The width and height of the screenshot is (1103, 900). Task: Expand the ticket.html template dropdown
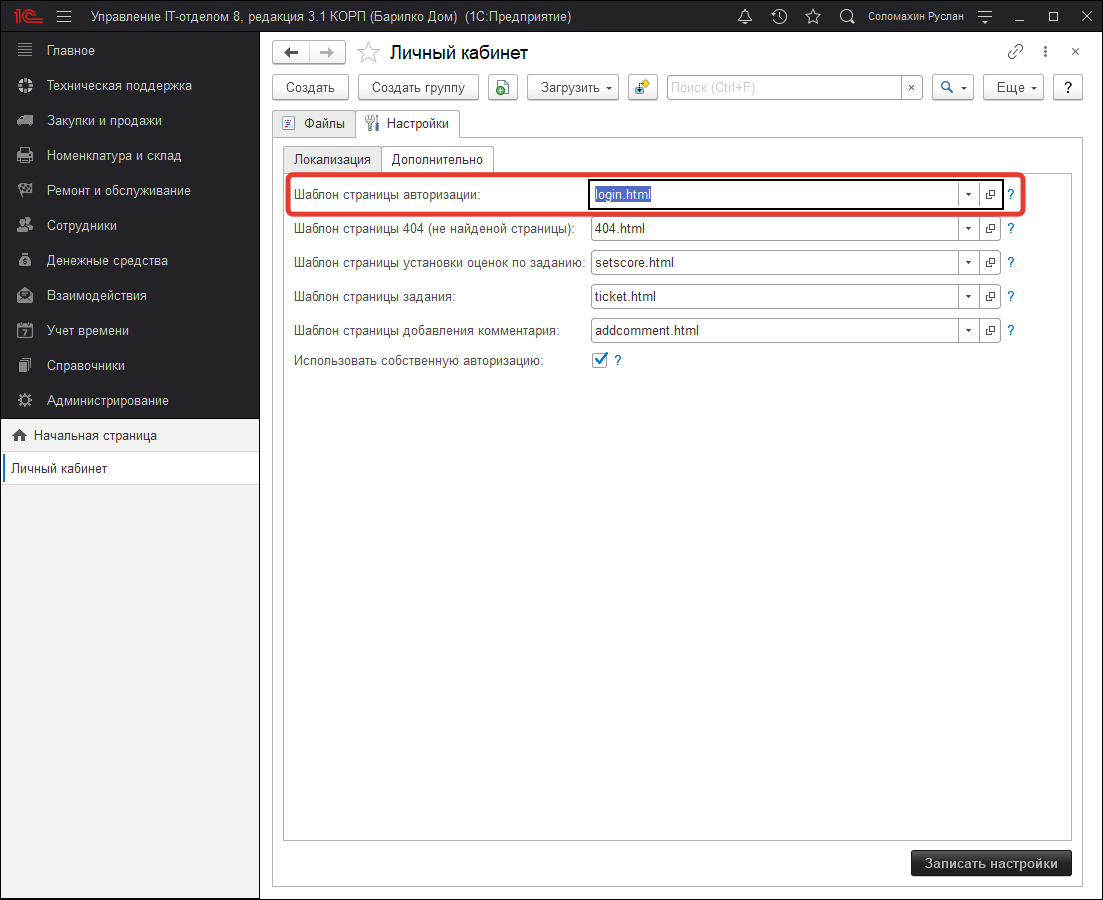point(968,297)
